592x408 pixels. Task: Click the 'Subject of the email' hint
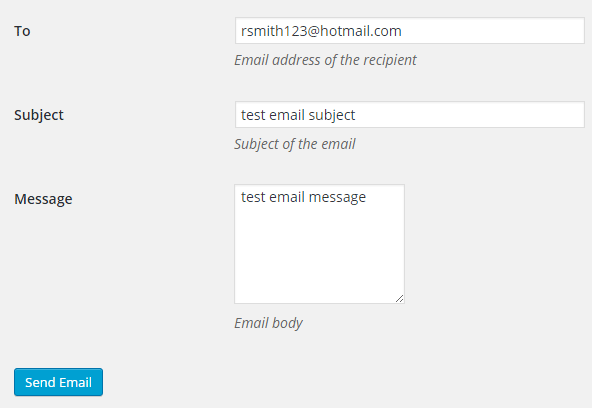pyautogui.click(x=294, y=144)
